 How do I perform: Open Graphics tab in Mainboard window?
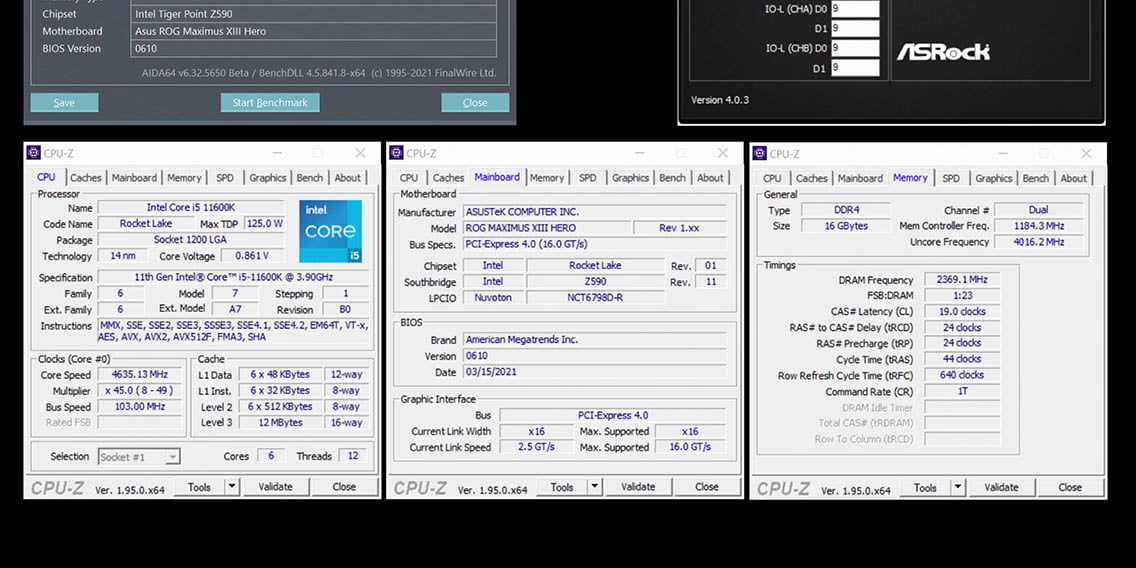(x=630, y=178)
